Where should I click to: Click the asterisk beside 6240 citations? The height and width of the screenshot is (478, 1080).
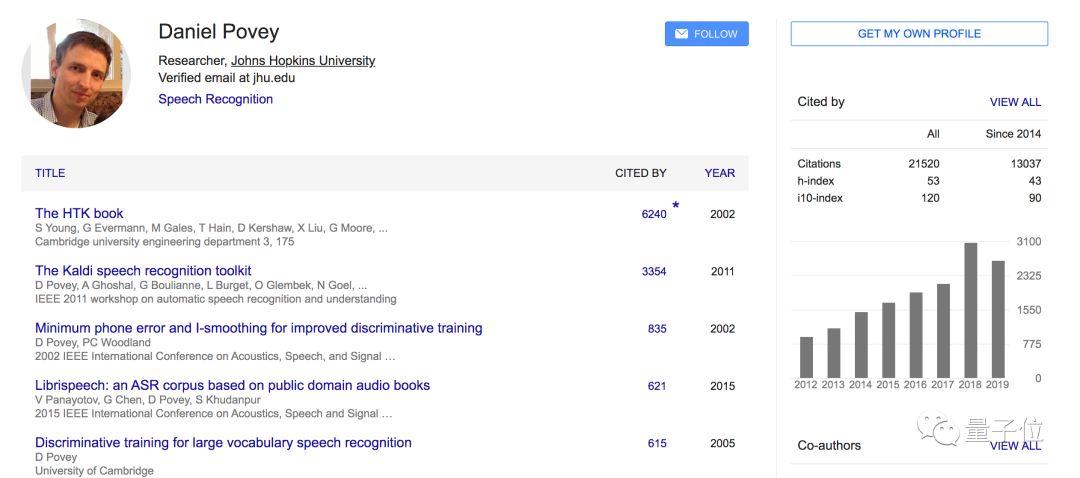pyautogui.click(x=675, y=206)
